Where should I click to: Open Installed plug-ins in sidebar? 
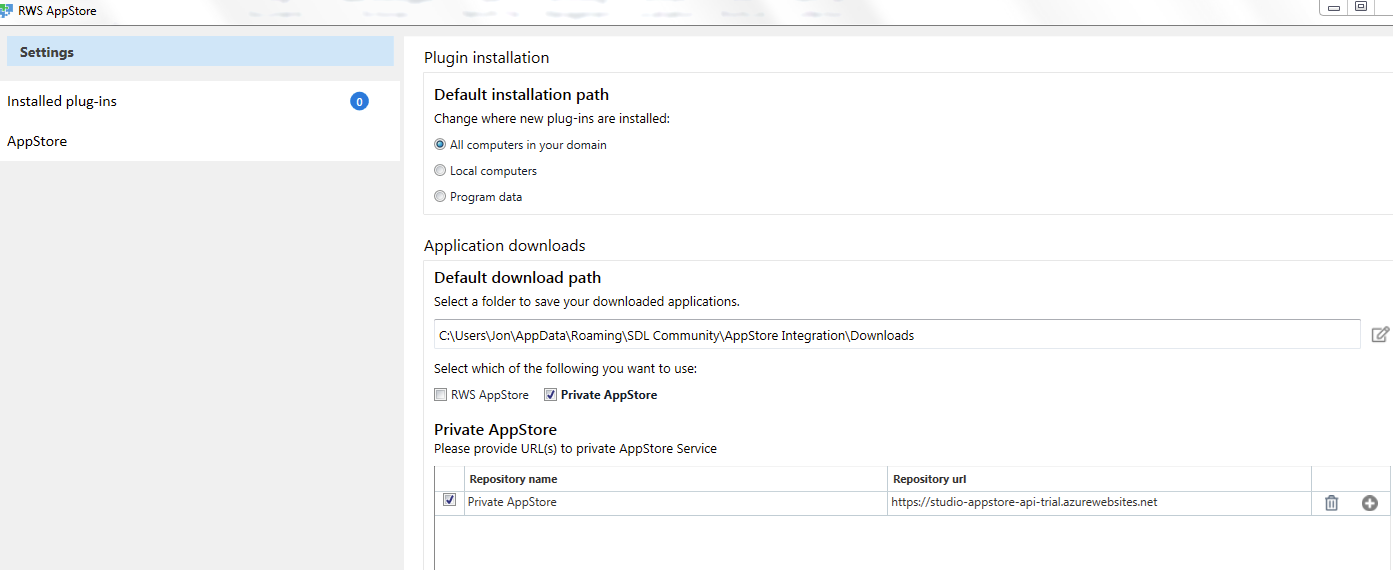pyautogui.click(x=200, y=101)
